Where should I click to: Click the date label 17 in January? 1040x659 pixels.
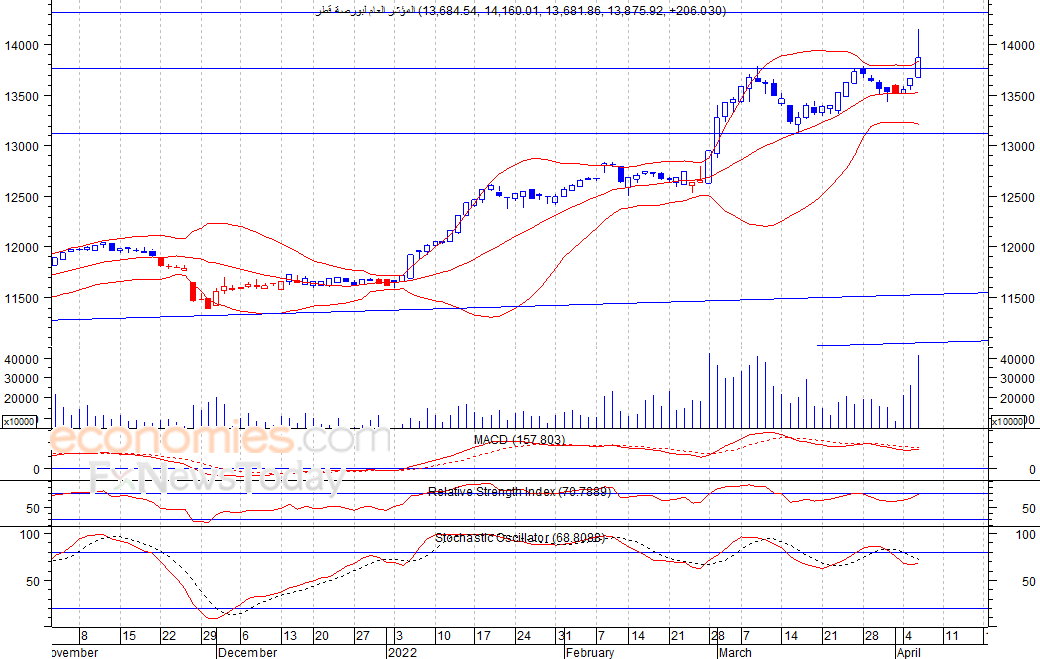[484, 636]
